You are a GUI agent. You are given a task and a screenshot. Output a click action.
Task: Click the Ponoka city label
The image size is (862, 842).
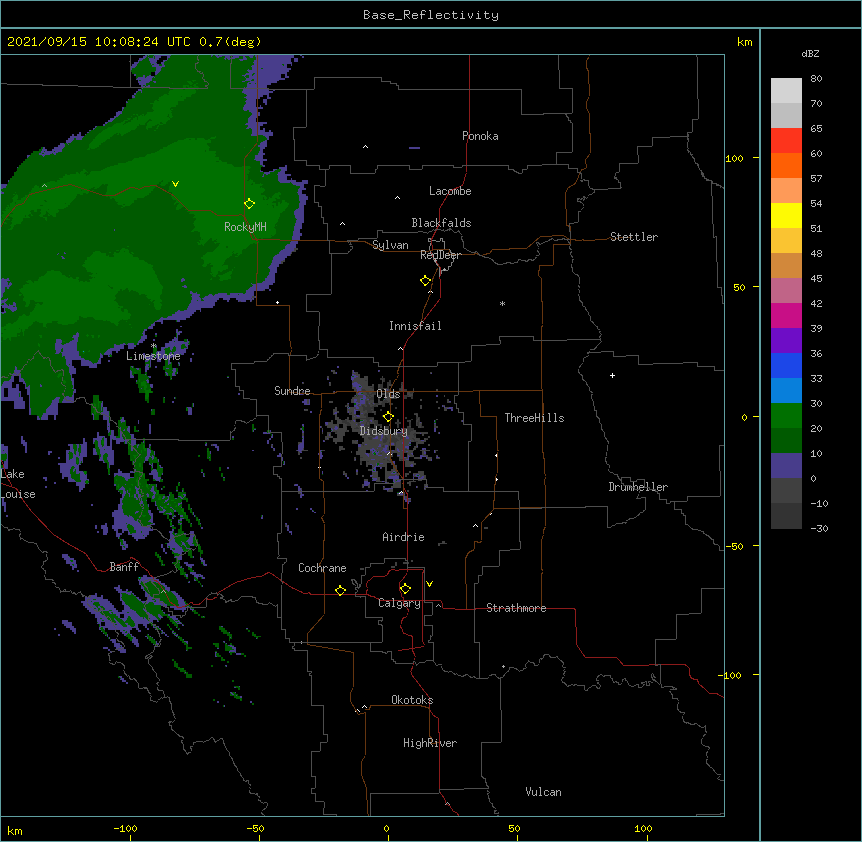(480, 136)
